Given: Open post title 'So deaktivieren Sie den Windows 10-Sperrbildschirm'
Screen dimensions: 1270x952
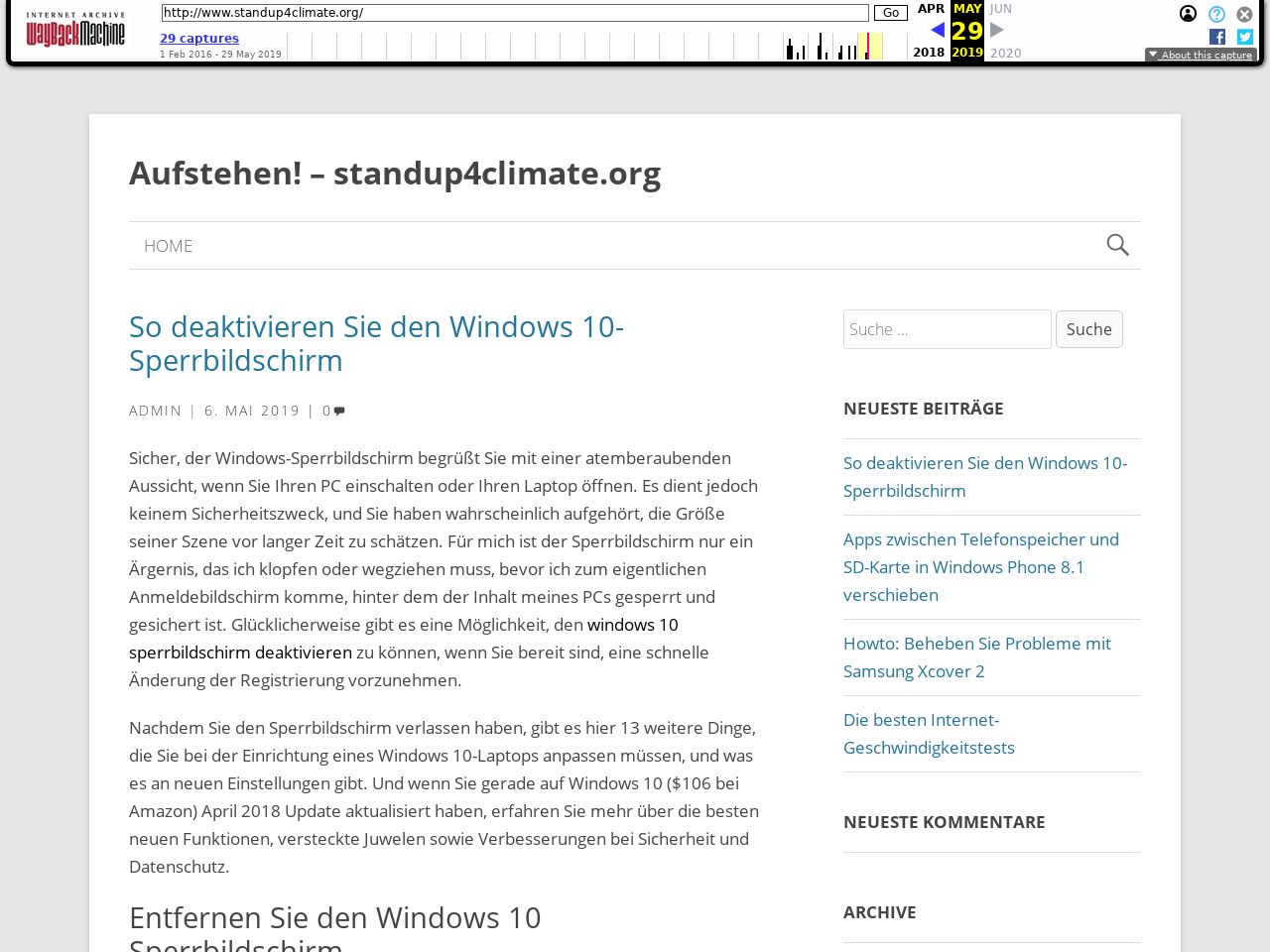Looking at the screenshot, I should pos(376,343).
